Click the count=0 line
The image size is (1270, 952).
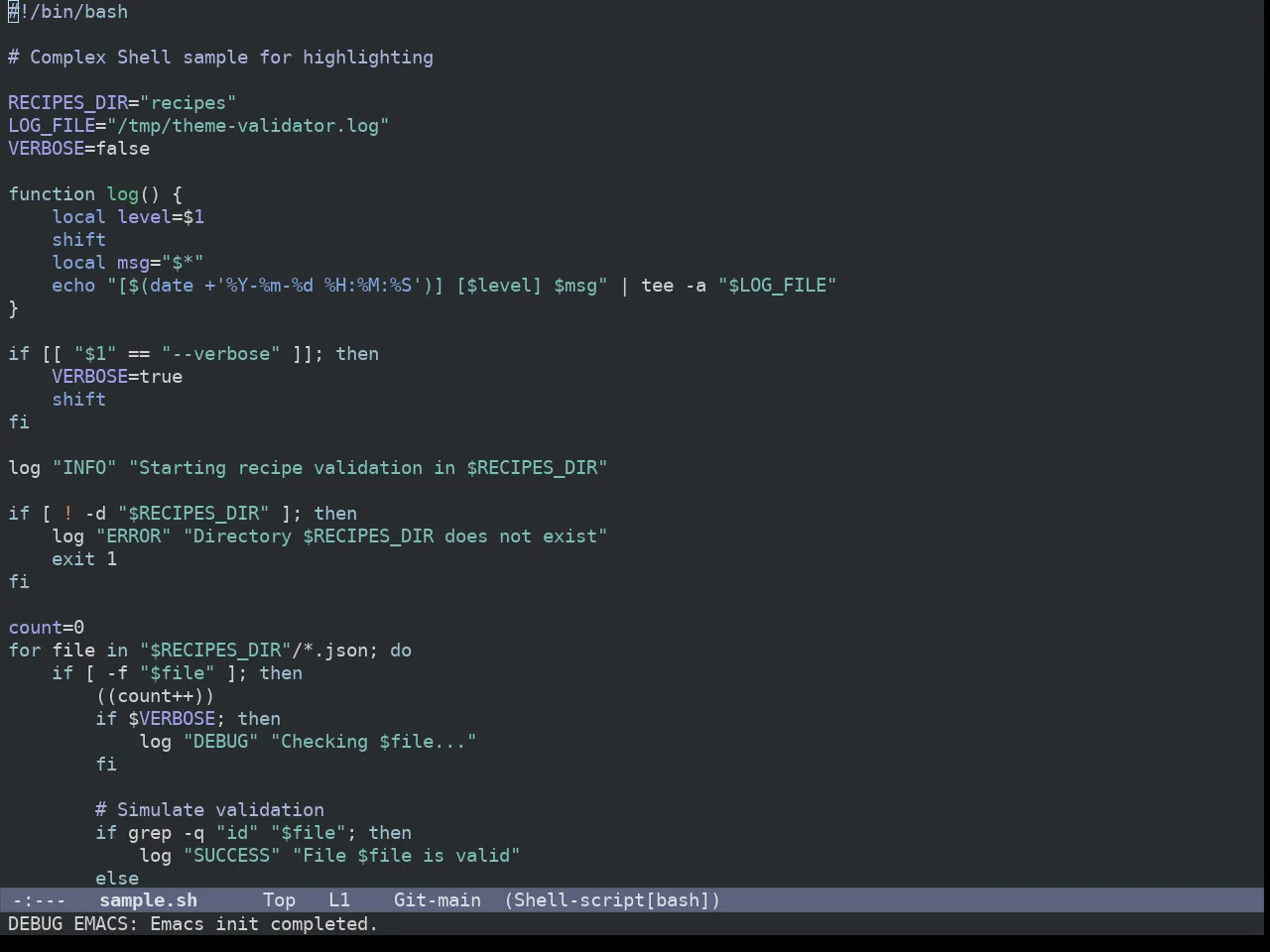coord(47,628)
